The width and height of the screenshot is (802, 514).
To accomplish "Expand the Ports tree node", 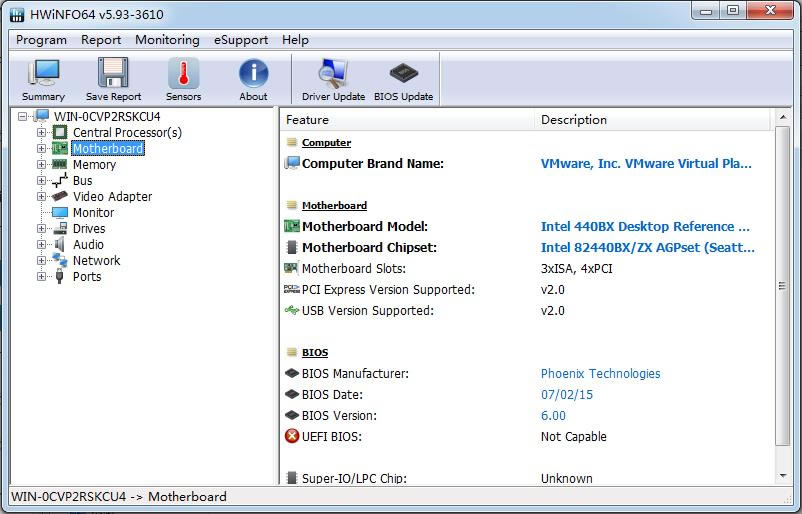I will point(41,277).
